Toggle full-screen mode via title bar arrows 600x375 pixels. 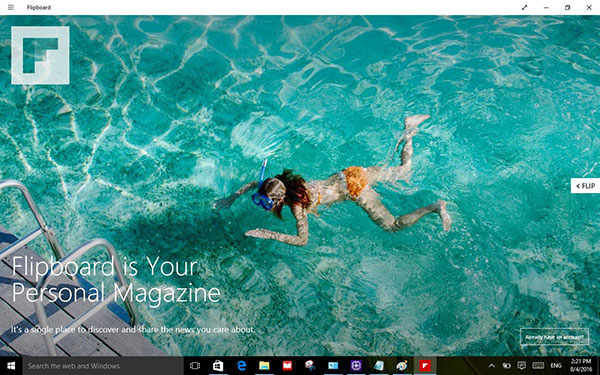[525, 7]
